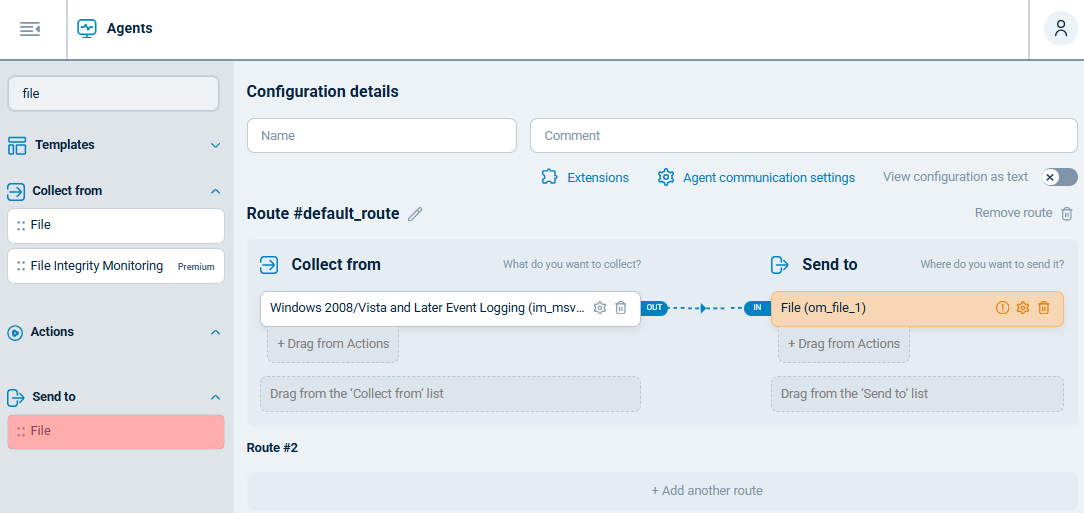This screenshot has width=1084, height=513.
Task: Open the user profile icon
Action: click(1060, 29)
